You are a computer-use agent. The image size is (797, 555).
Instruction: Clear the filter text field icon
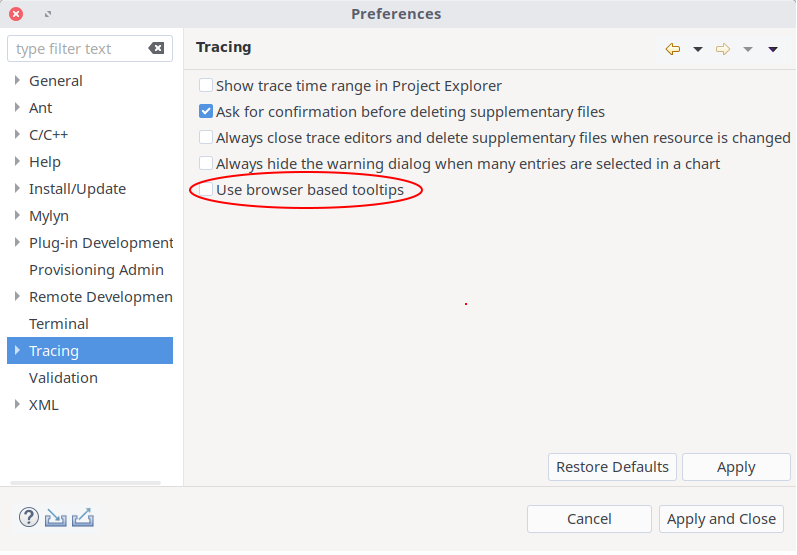pyautogui.click(x=156, y=48)
